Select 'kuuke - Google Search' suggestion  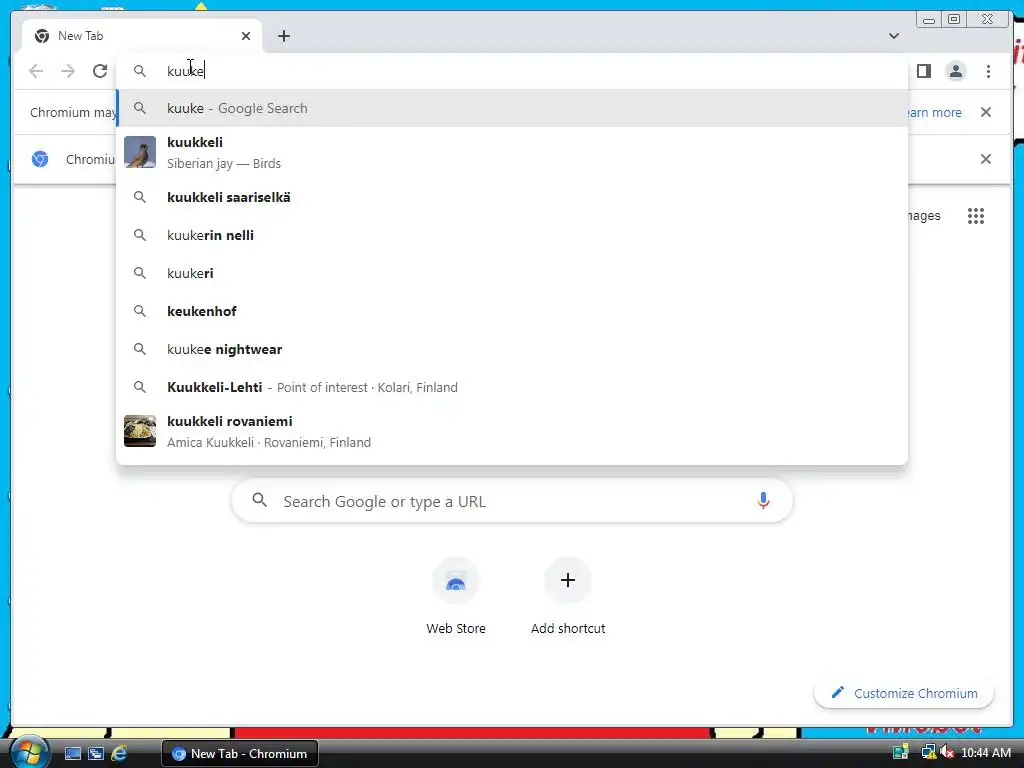512,108
